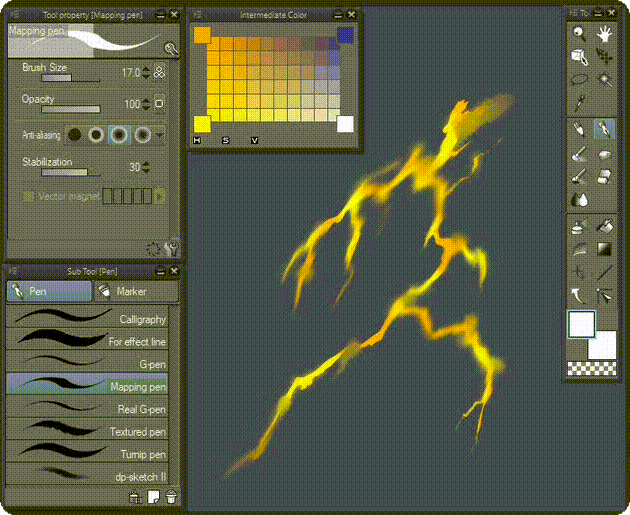Delete sub tool with trash icon

pyautogui.click(x=171, y=497)
